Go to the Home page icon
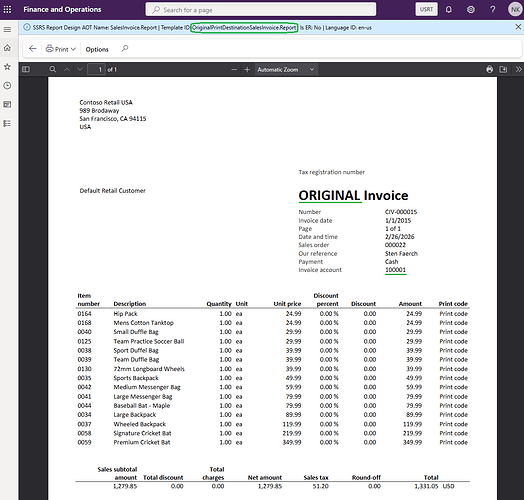 click(x=7, y=48)
